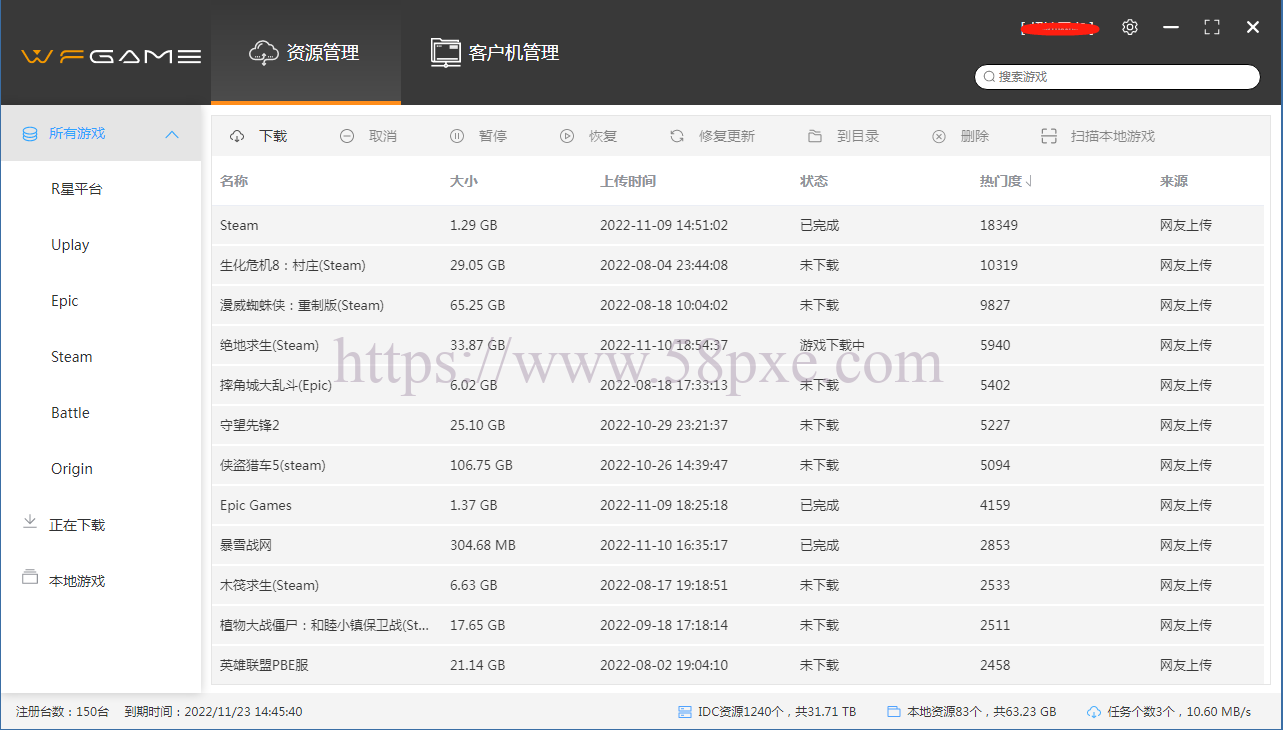This screenshot has width=1283, height=730.
Task: Switch to the 资源管理 tab
Action: point(306,54)
